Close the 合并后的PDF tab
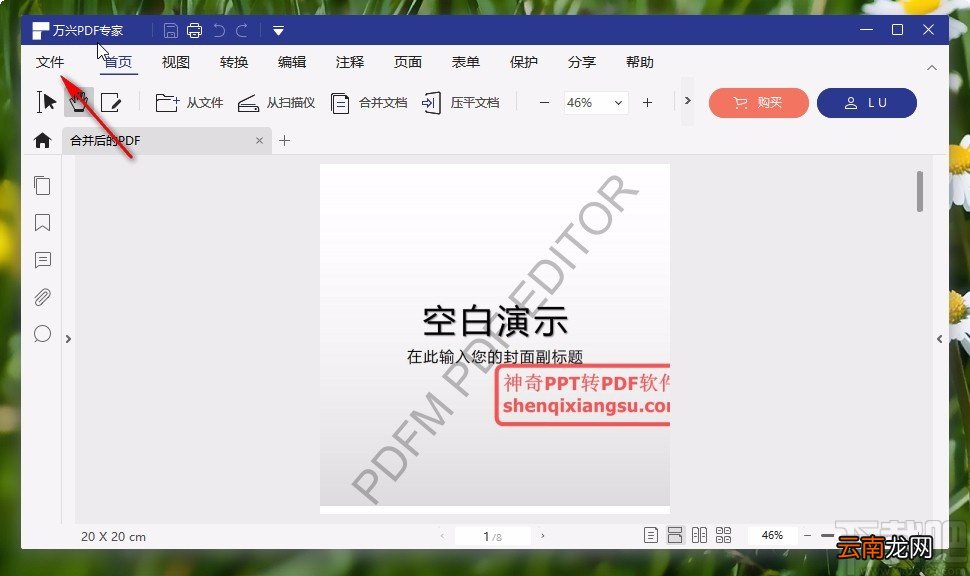The image size is (970, 576). click(259, 140)
